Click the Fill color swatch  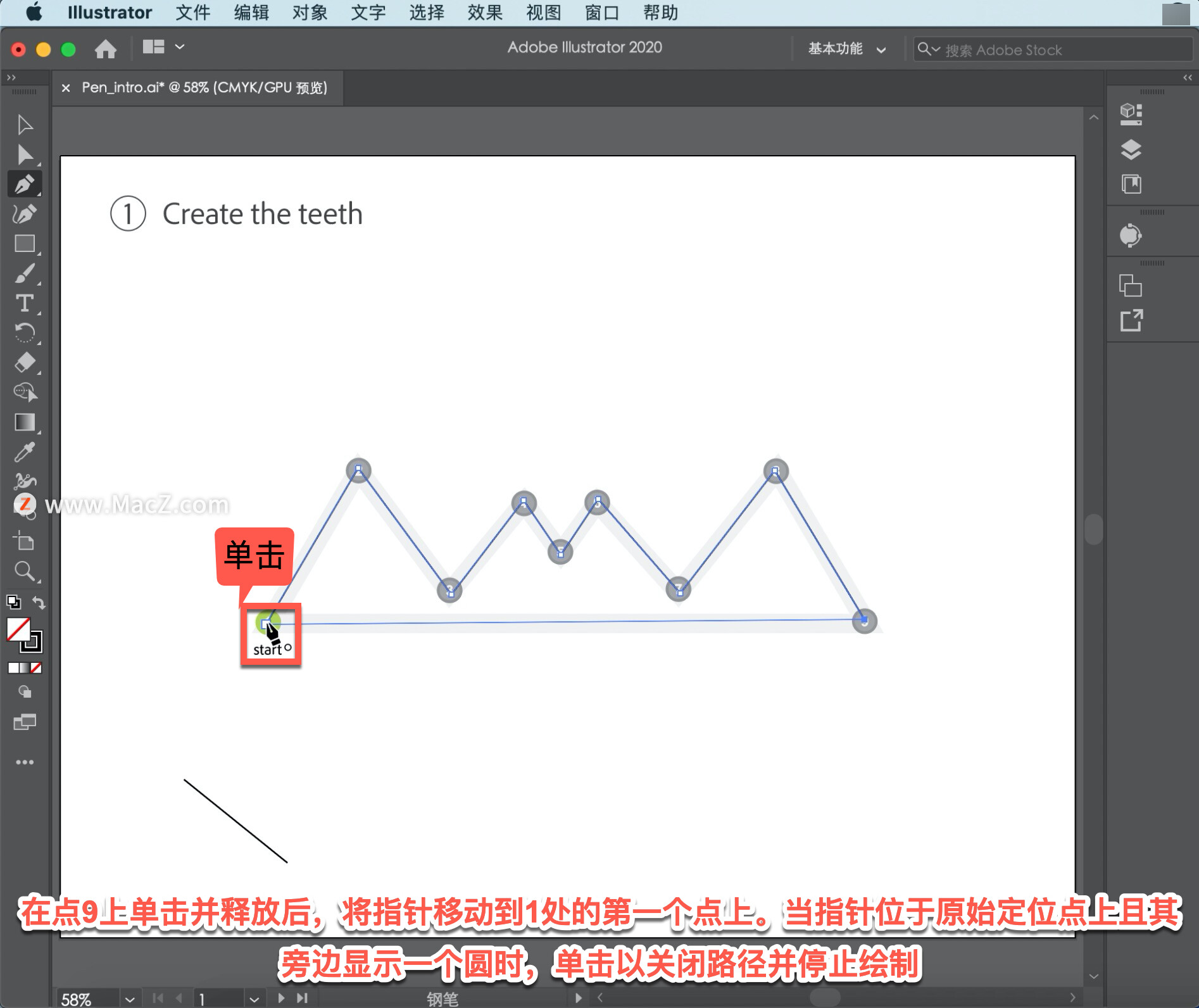18,629
